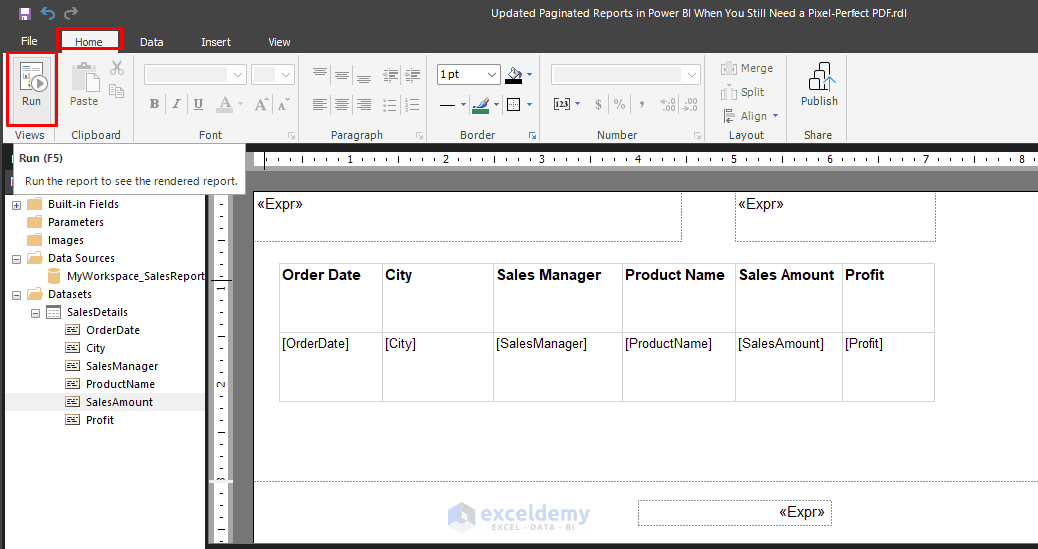Image resolution: width=1038 pixels, height=549 pixels.
Task: Align text to vertical middle
Action: [342, 74]
